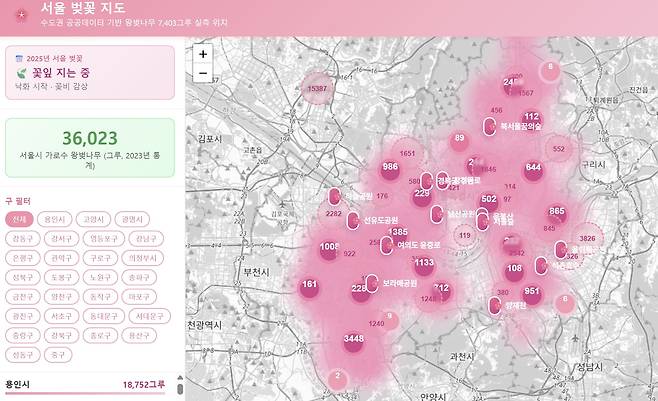Screen dimensions: 658x401
Task: Filter by 동작구 district chip
Action: coord(100,297)
